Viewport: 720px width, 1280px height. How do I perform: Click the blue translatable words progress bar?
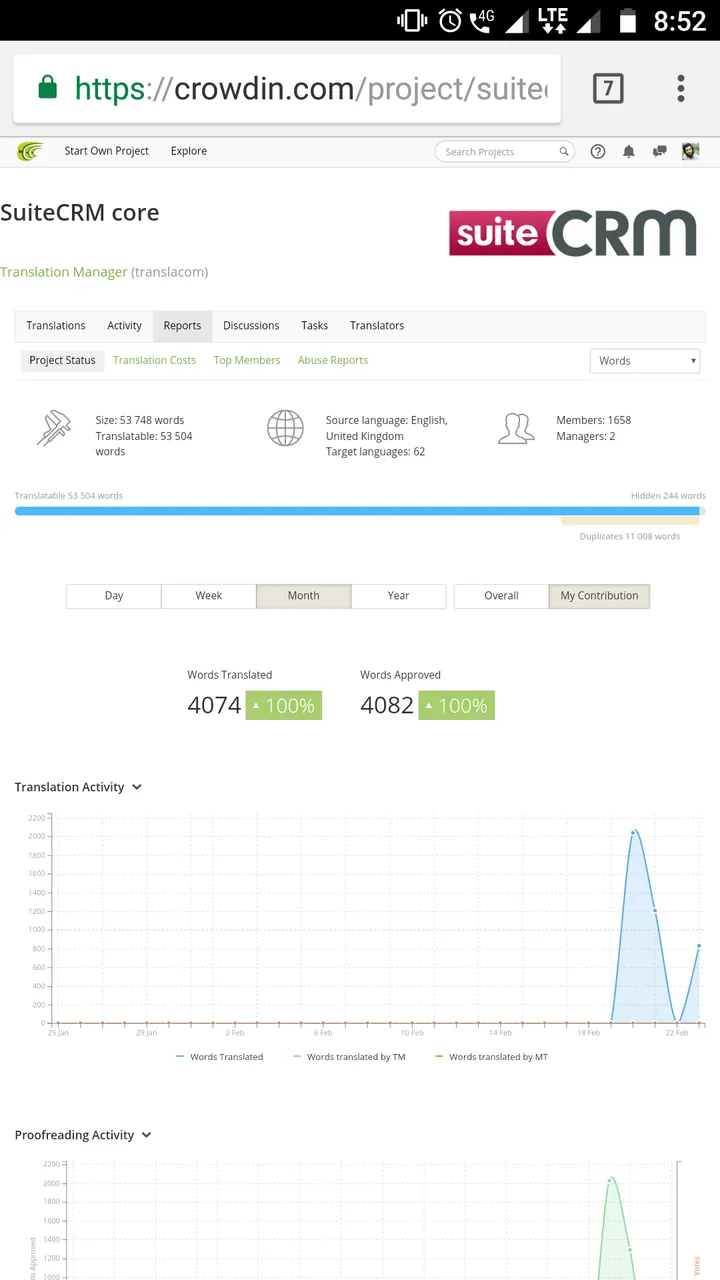coord(357,511)
